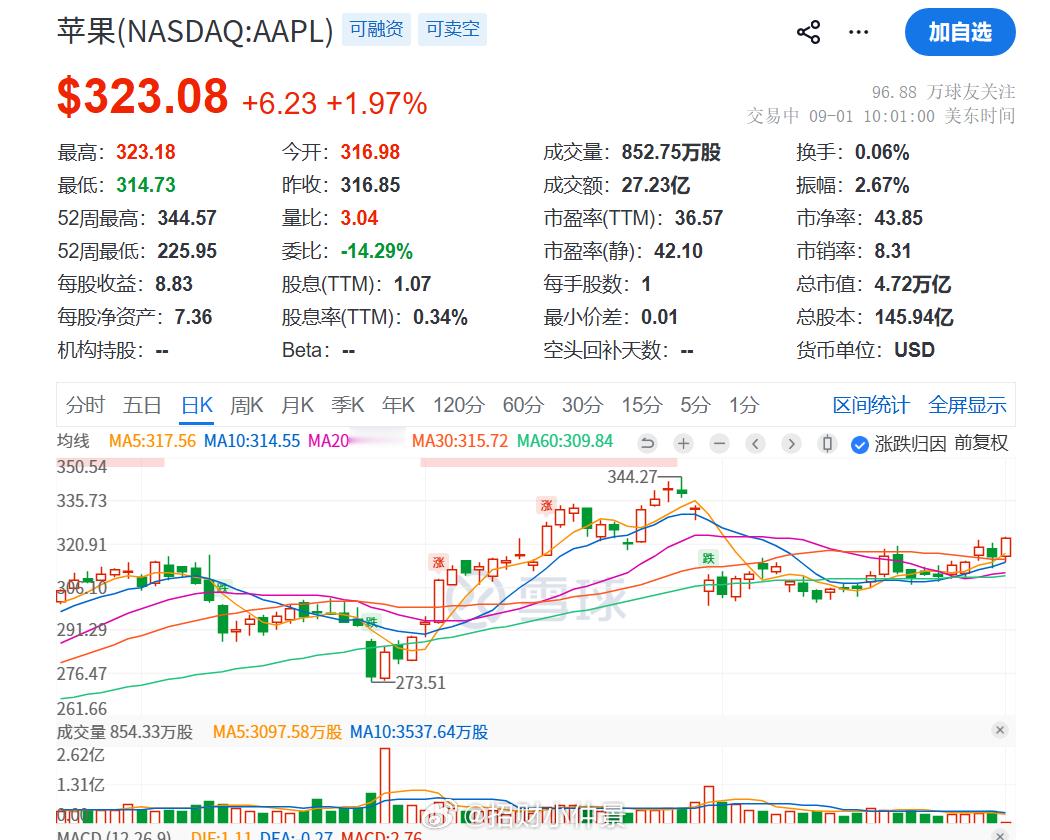This screenshot has height=840, width=1050.
Task: Click the 344.27 high price label
Action: [632, 477]
